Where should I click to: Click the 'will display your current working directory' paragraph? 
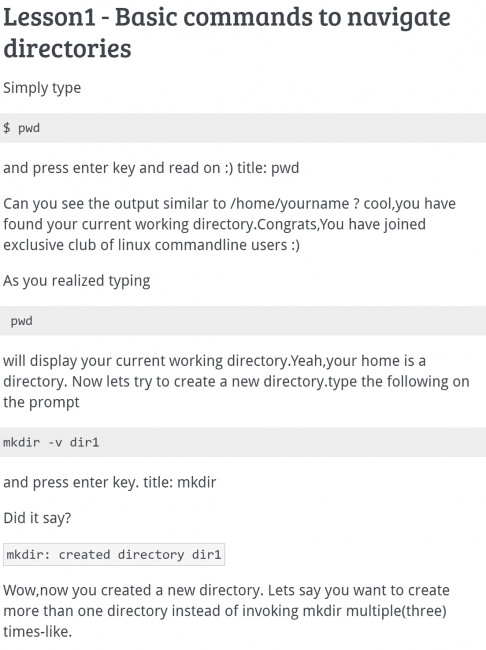(x=236, y=381)
